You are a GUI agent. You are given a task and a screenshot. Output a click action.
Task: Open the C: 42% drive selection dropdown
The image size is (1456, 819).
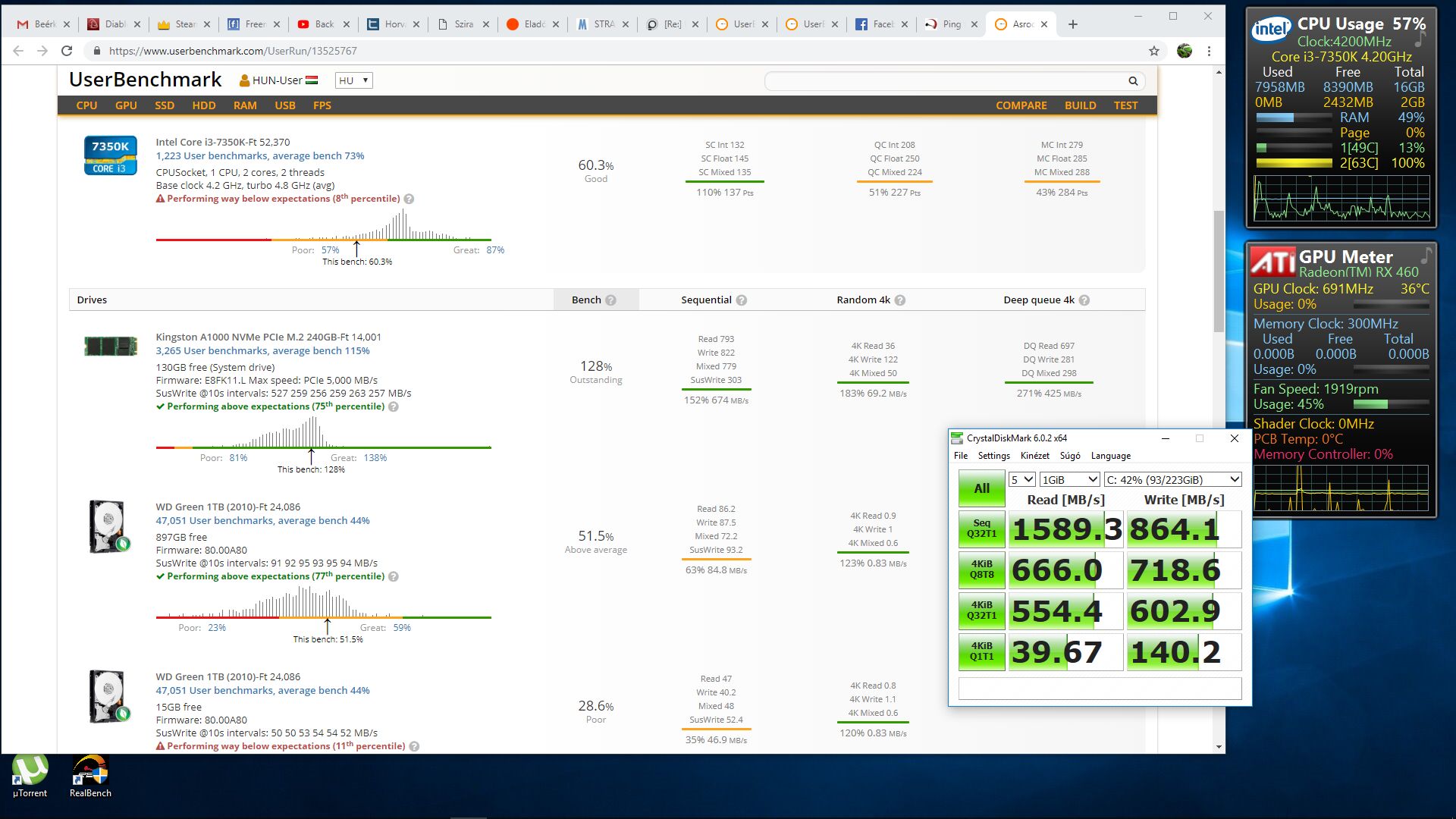pos(1173,480)
